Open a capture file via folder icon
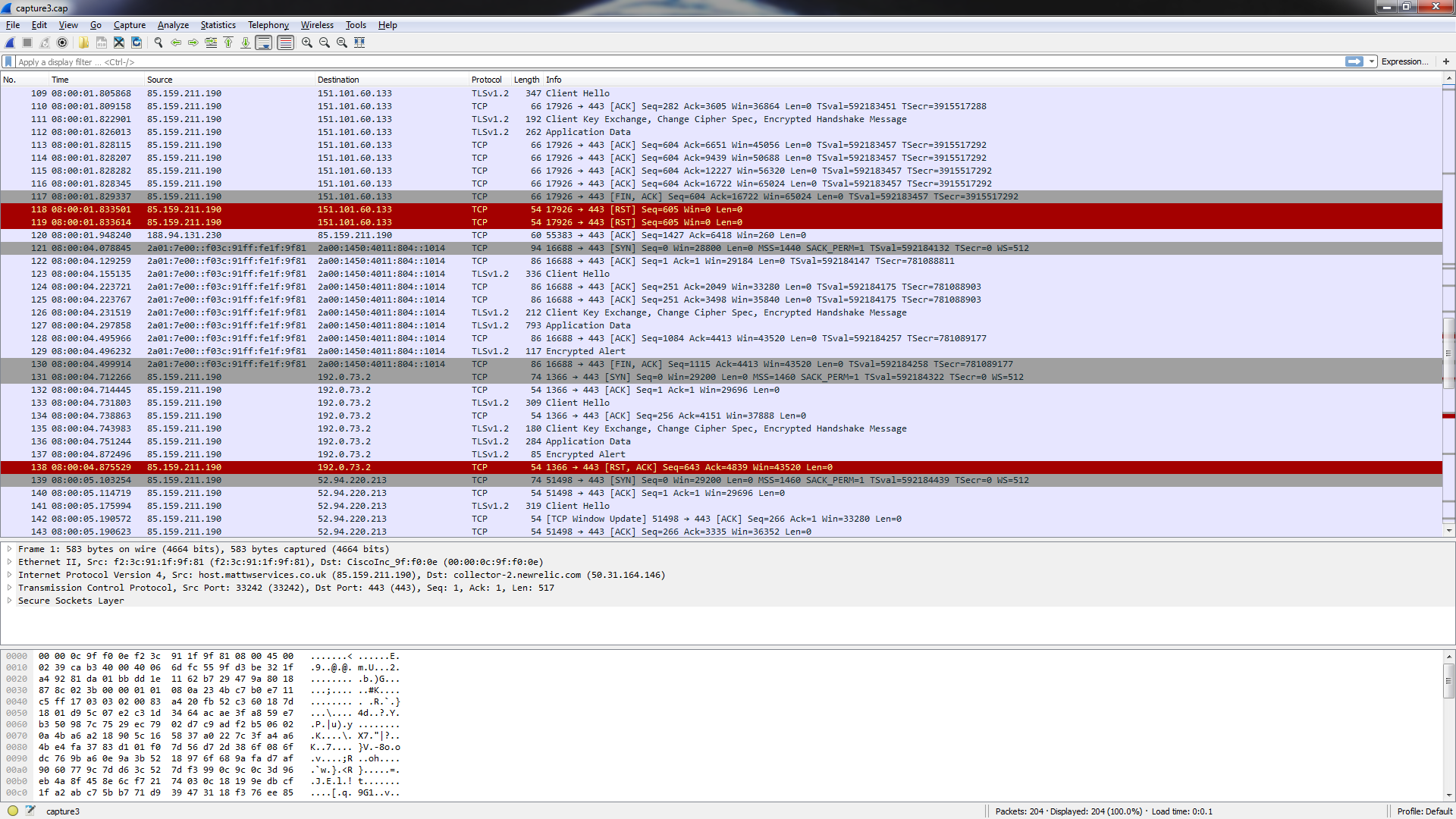 tap(83, 42)
